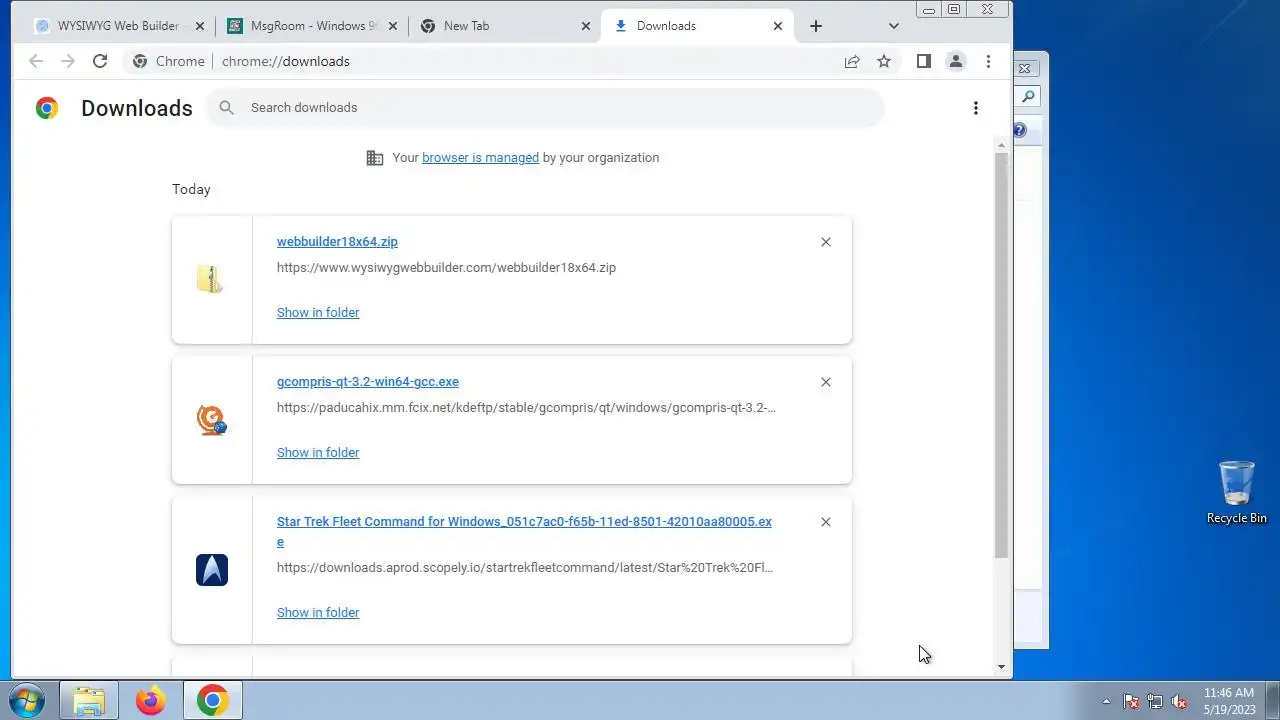Click the paducahix.mm.fcix.net source URL text

point(526,407)
